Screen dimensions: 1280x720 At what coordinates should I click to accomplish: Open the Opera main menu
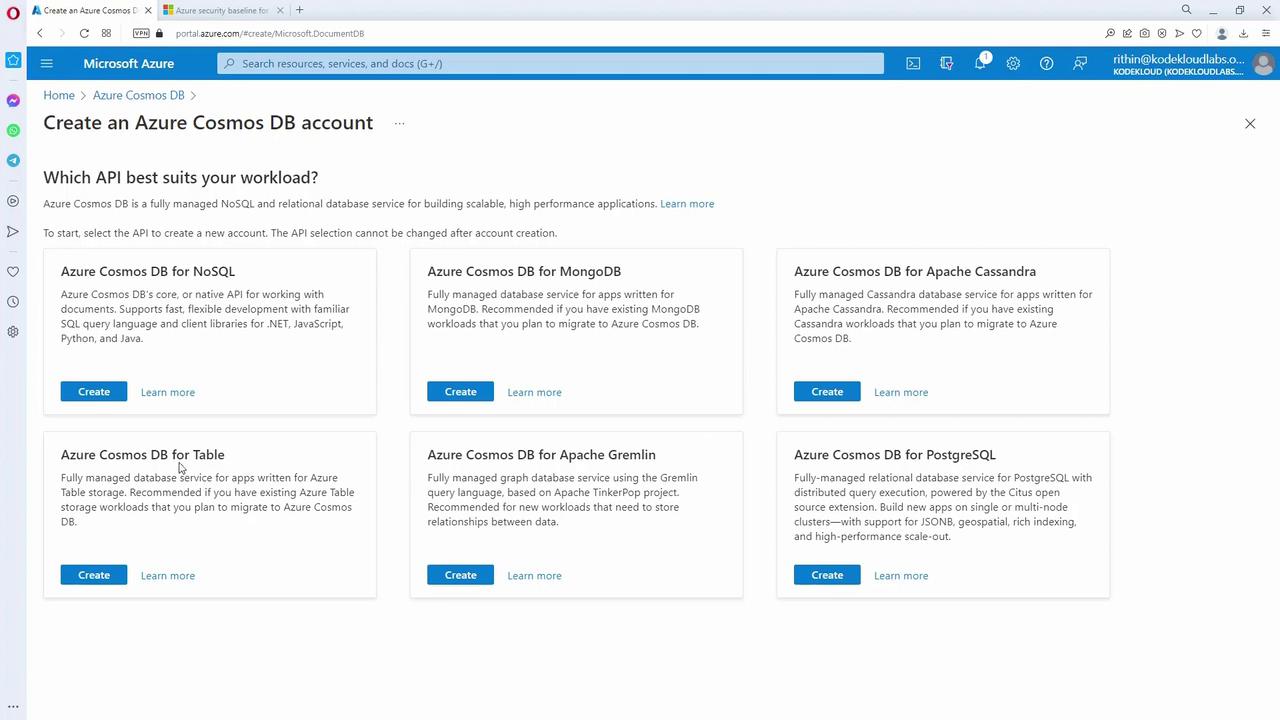point(13,12)
